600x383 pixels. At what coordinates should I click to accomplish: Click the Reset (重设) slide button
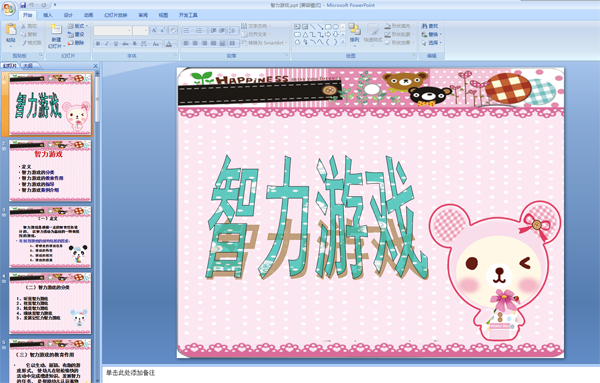point(76,34)
